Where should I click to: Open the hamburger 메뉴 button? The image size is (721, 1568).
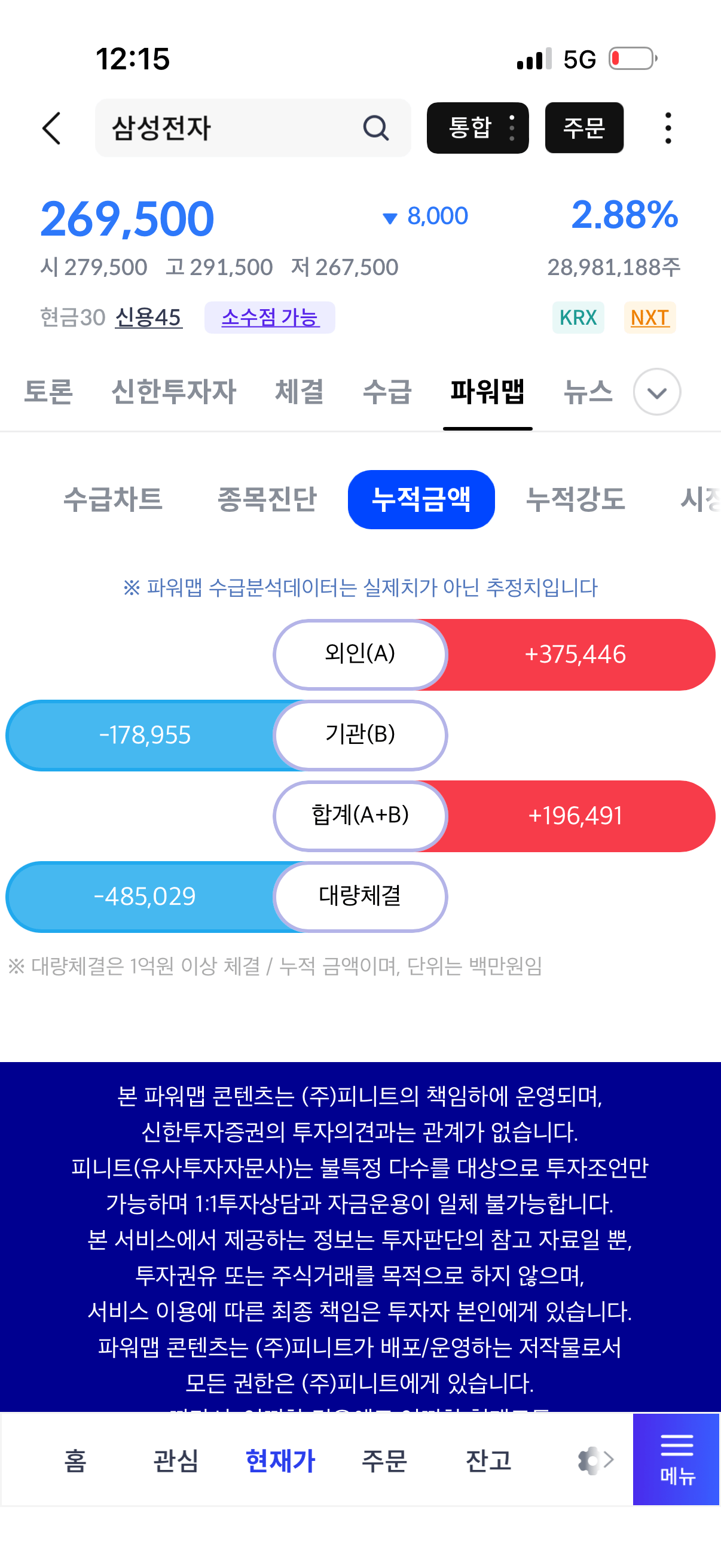676,1459
